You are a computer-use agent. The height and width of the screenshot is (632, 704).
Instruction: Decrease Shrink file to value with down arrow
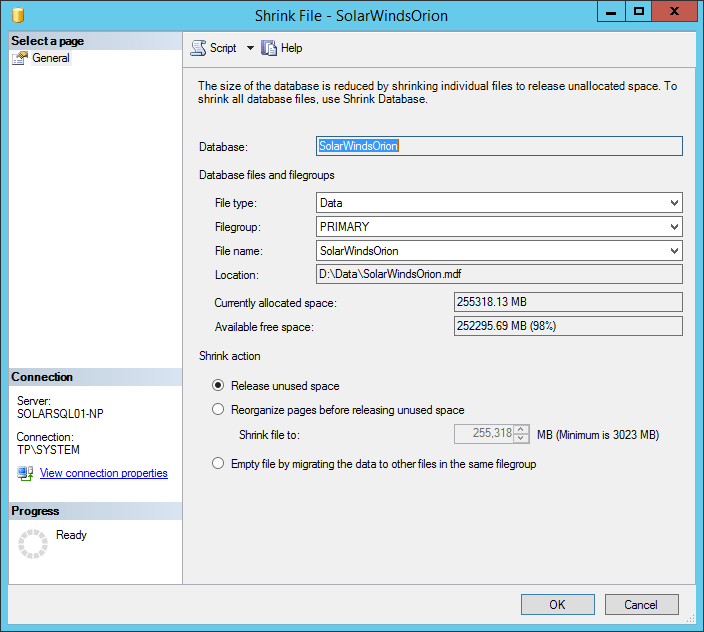click(x=521, y=438)
